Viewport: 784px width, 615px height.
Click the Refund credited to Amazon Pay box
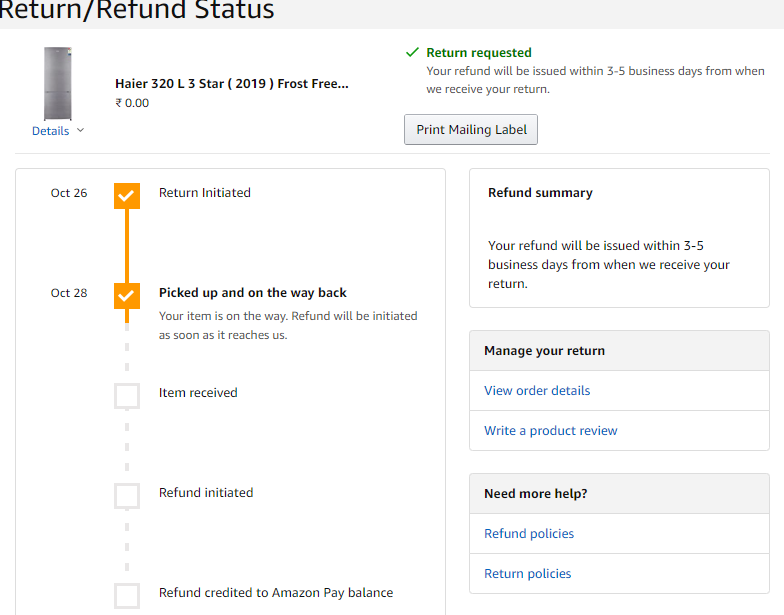pos(127,596)
